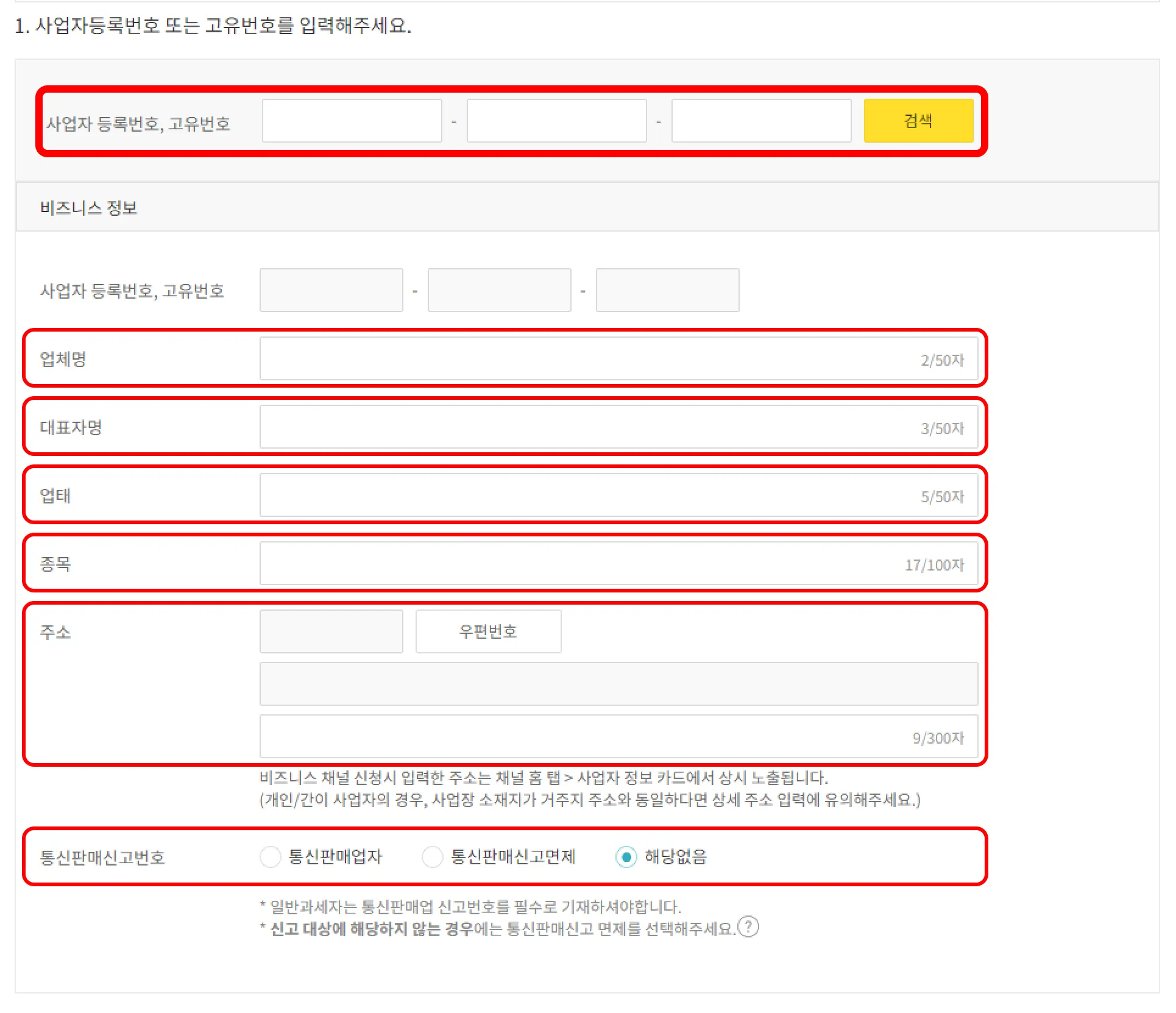1176x1013 pixels.
Task: Click second disabled registration number box in 비즈니스 정보
Action: (x=499, y=290)
